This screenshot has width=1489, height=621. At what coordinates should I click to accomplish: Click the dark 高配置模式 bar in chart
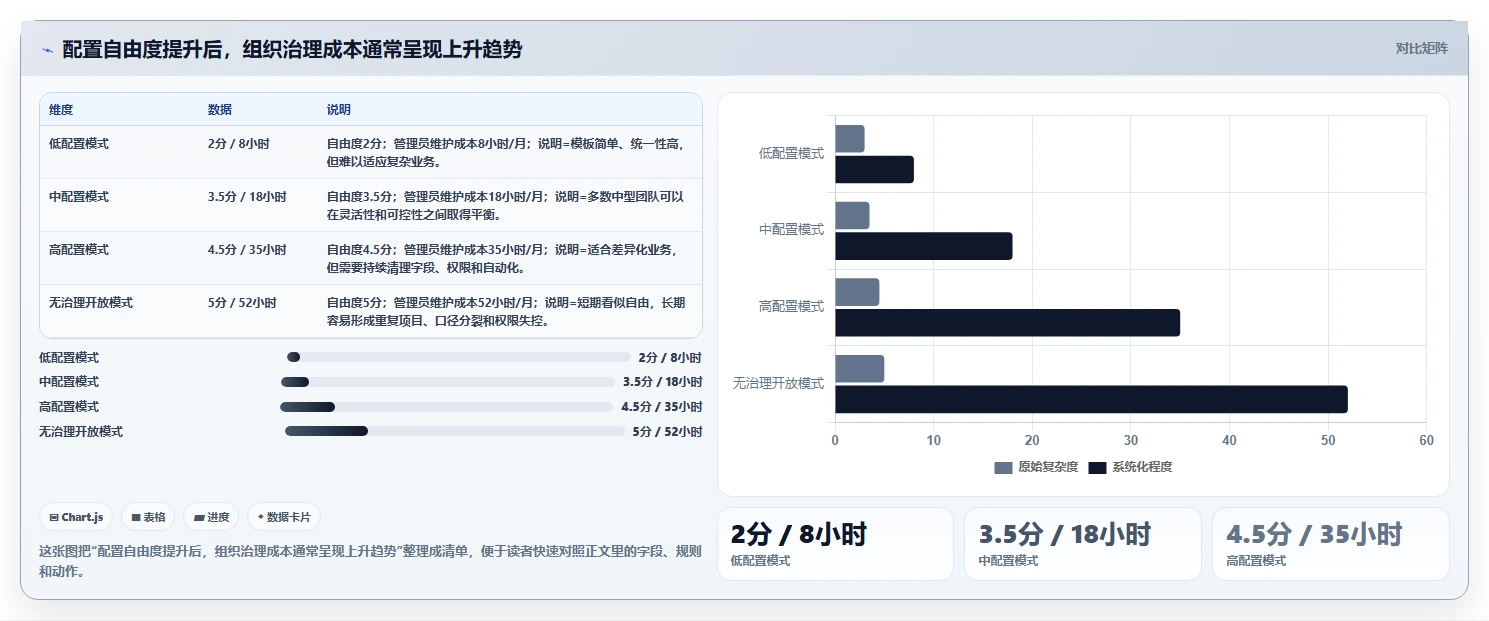1007,323
